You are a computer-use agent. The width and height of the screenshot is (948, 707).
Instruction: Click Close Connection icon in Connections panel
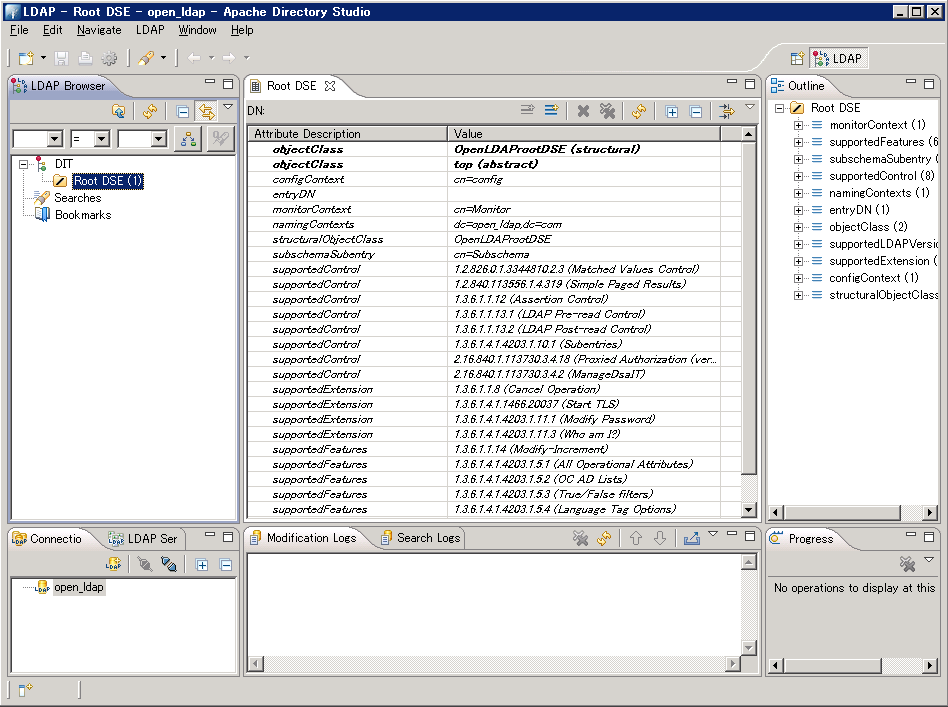(169, 565)
